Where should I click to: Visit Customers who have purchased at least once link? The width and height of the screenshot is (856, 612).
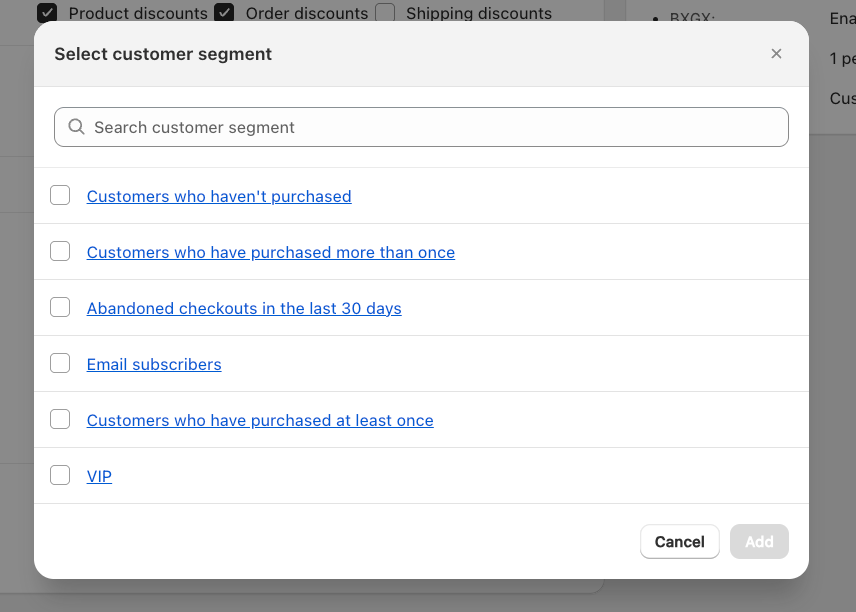point(260,420)
